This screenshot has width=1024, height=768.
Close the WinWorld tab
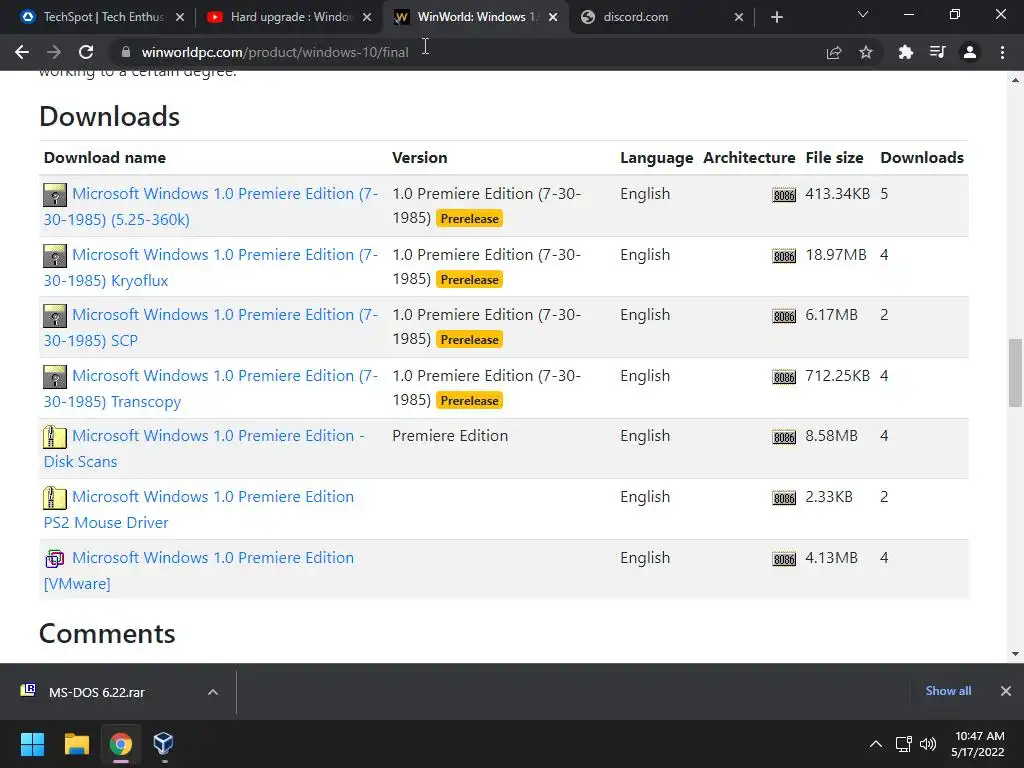click(553, 17)
